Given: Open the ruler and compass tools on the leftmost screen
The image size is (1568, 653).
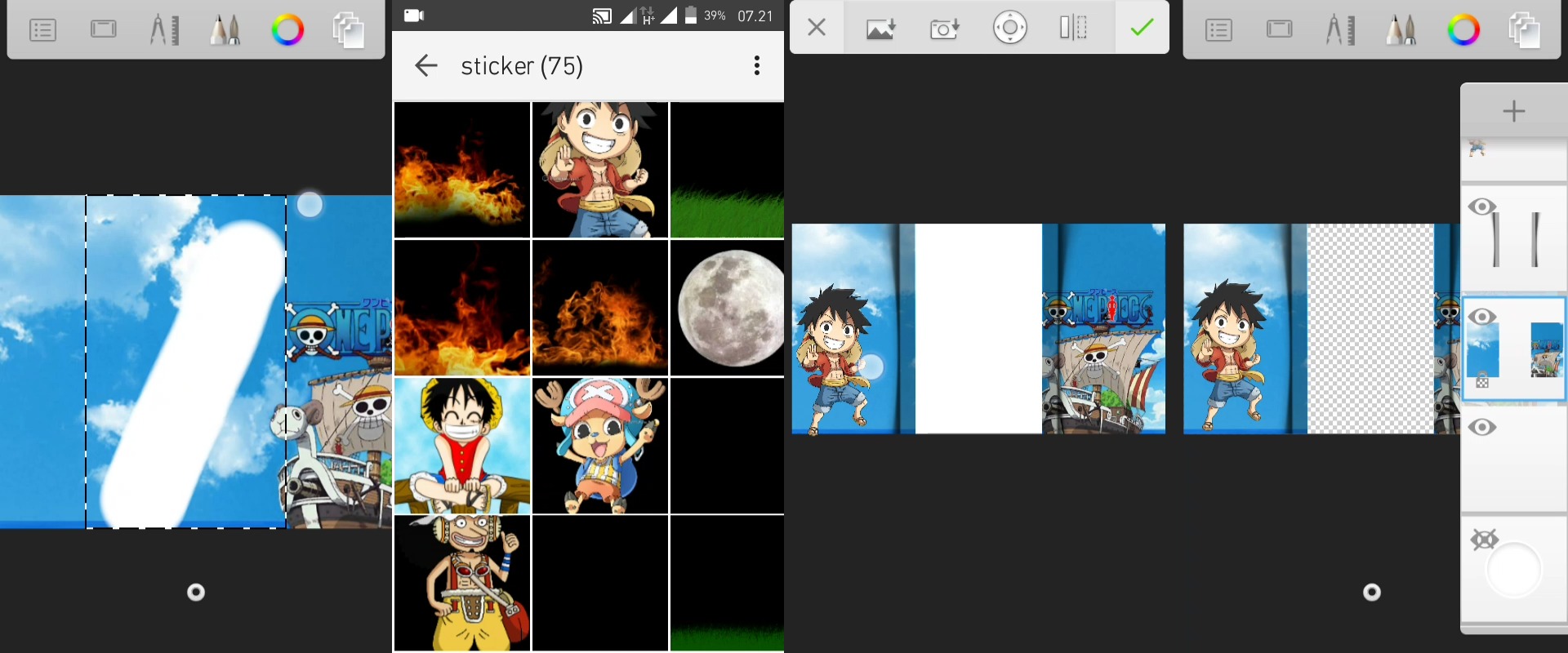Looking at the screenshot, I should coord(164,29).
